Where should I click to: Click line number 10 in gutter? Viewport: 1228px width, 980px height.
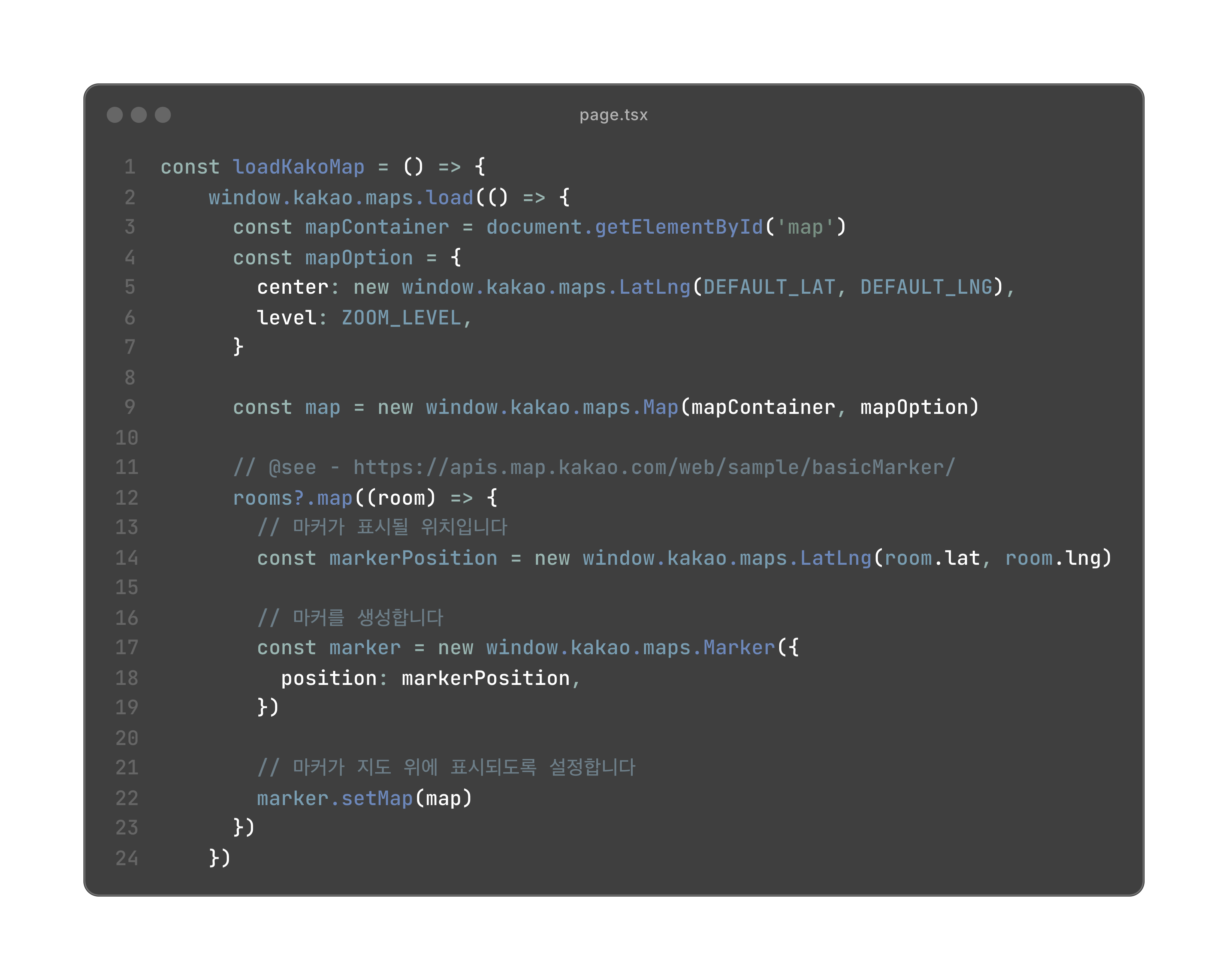tap(126, 438)
